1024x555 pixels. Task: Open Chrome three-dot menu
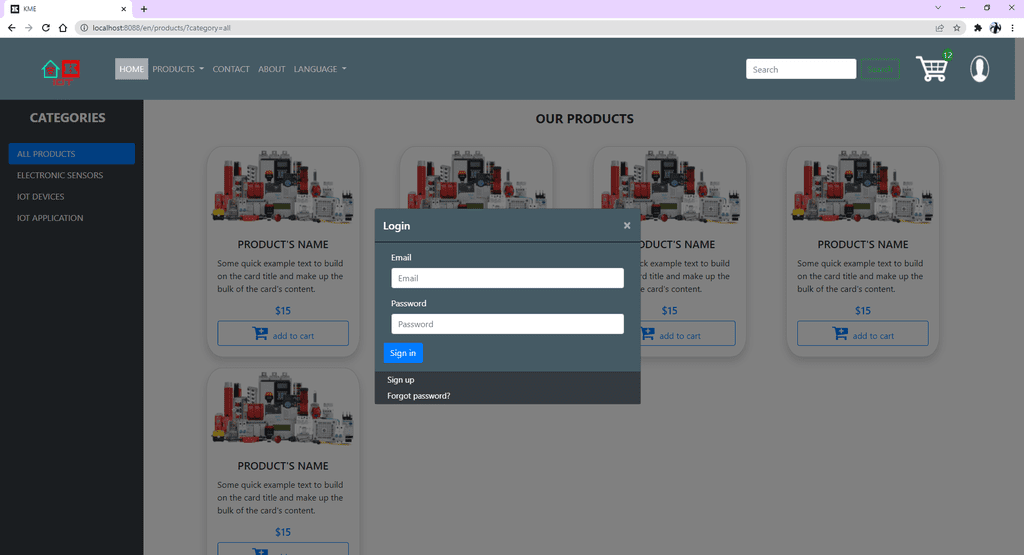pos(1012,27)
